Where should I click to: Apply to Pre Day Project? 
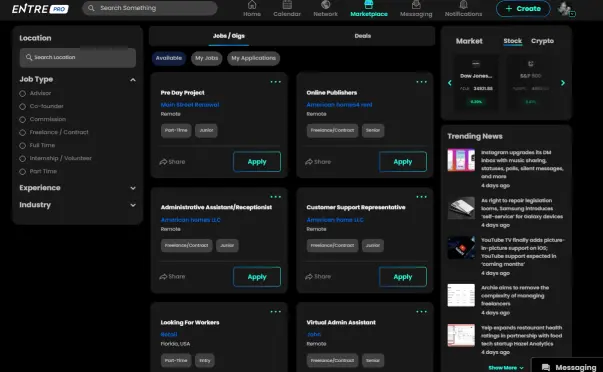[257, 162]
